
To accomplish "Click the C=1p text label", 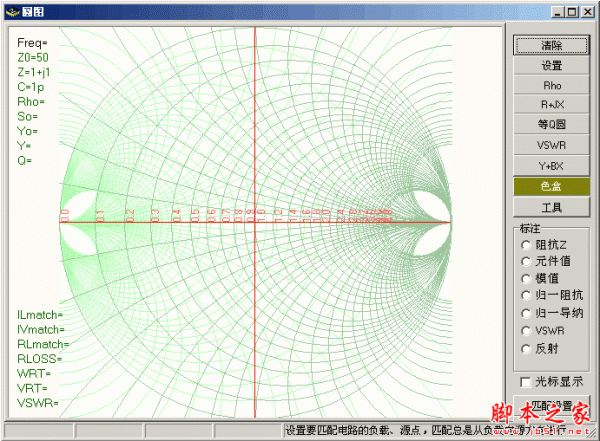I will pyautogui.click(x=31, y=87).
